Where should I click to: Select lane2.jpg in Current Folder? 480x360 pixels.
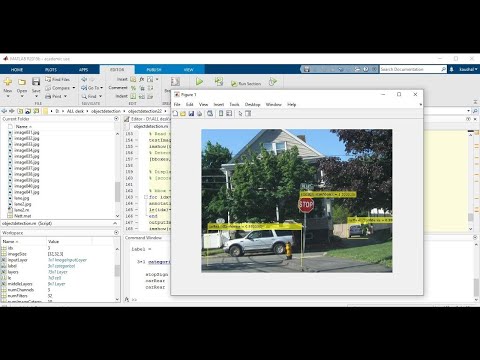point(23,204)
